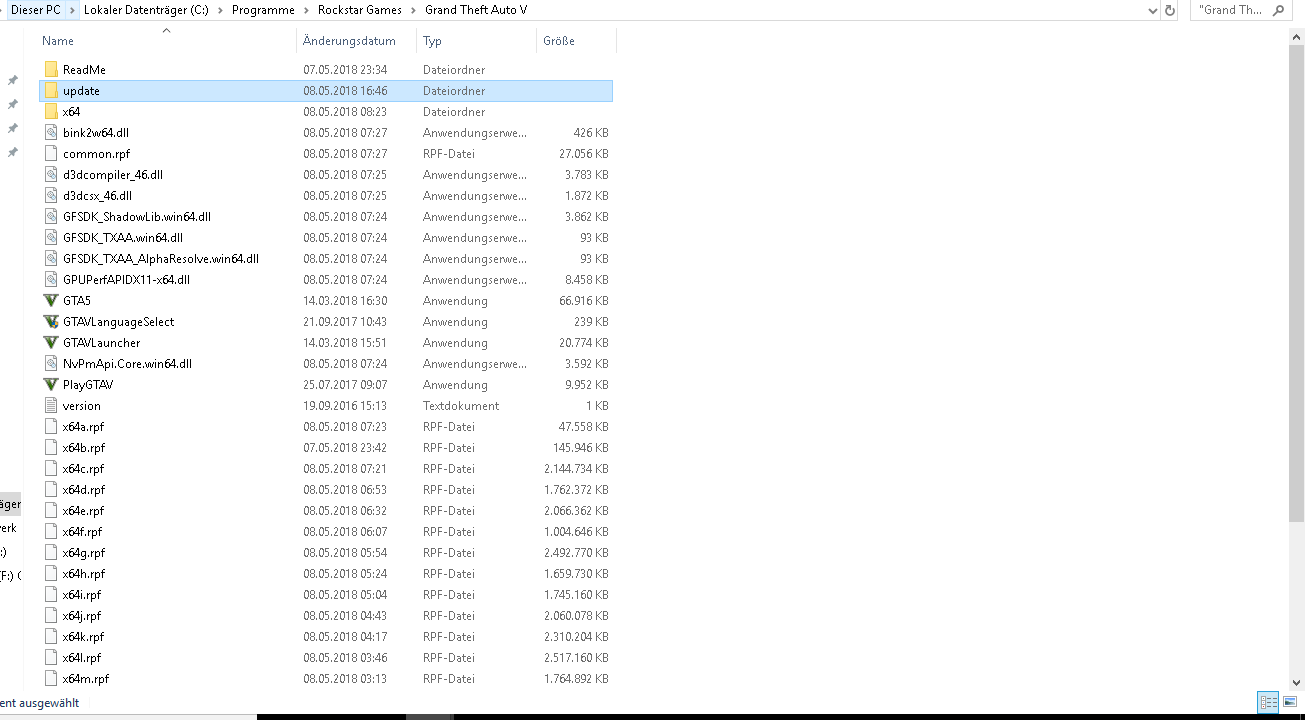The width and height of the screenshot is (1305, 720).
Task: Click the vertical scrollbar up arrow
Action: tap(1296, 36)
